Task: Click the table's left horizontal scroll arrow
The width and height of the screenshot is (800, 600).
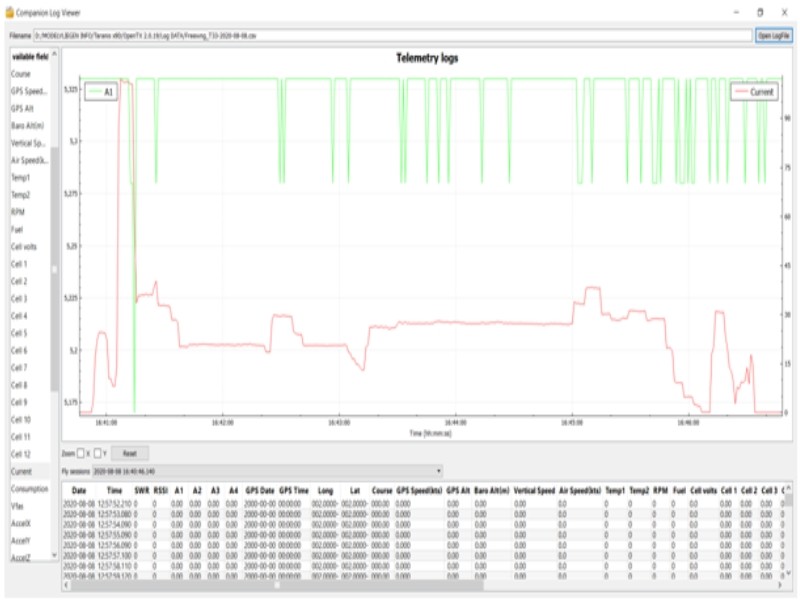Action: [x=67, y=586]
